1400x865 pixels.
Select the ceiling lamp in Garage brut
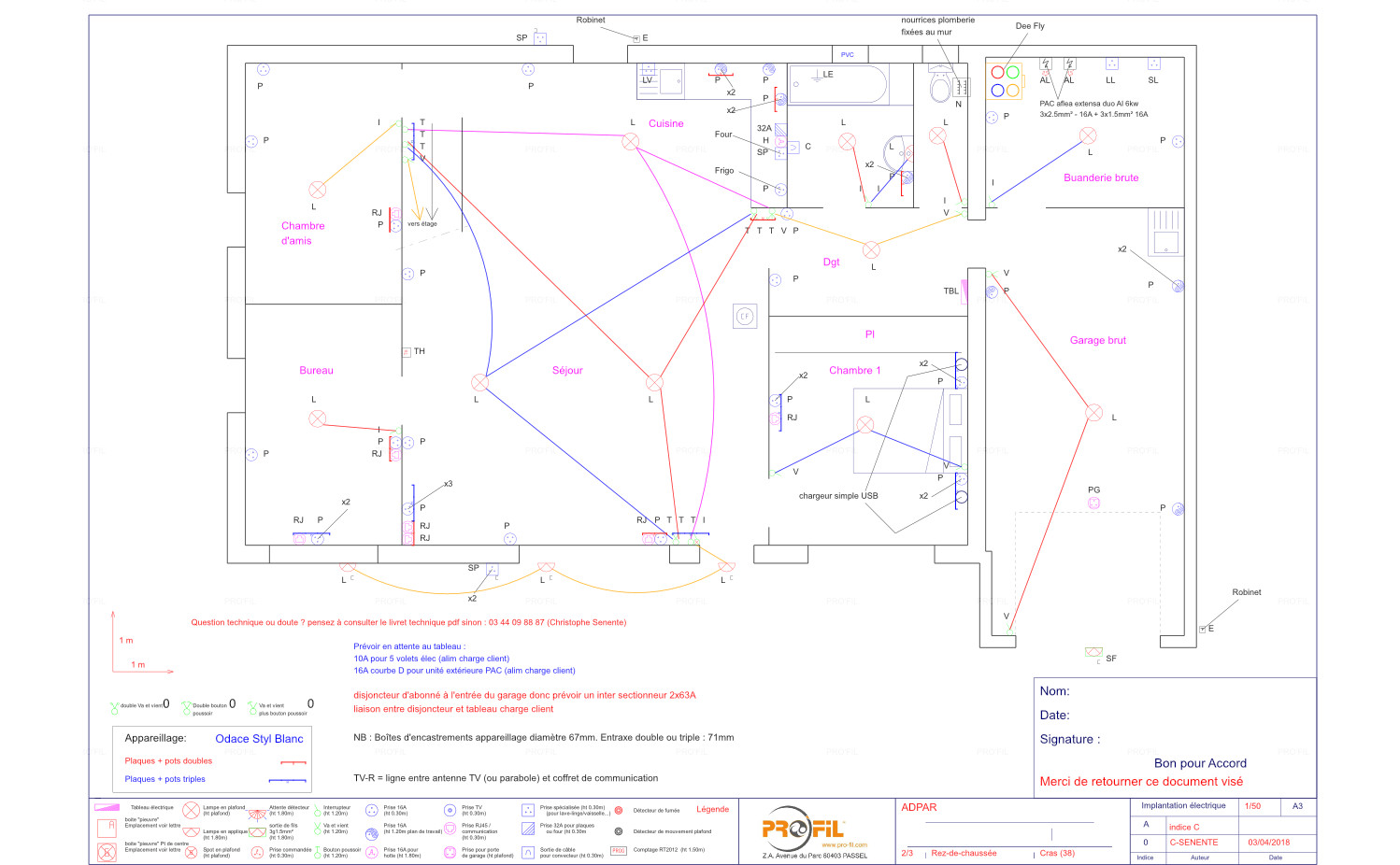tap(1093, 412)
